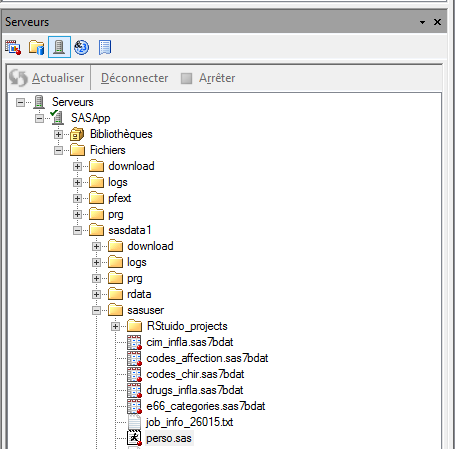Select the perso.sas program icon

pyautogui.click(x=134, y=438)
